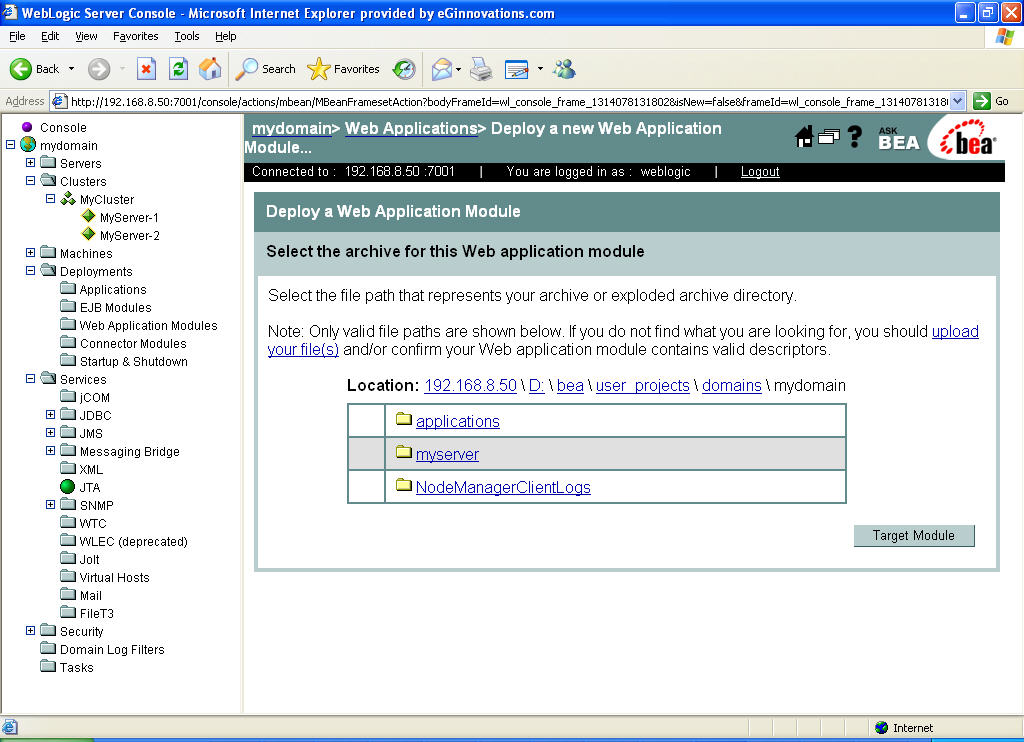The width and height of the screenshot is (1024, 742).
Task: Collapse the MyCluster tree node
Action: pyautogui.click(x=50, y=199)
